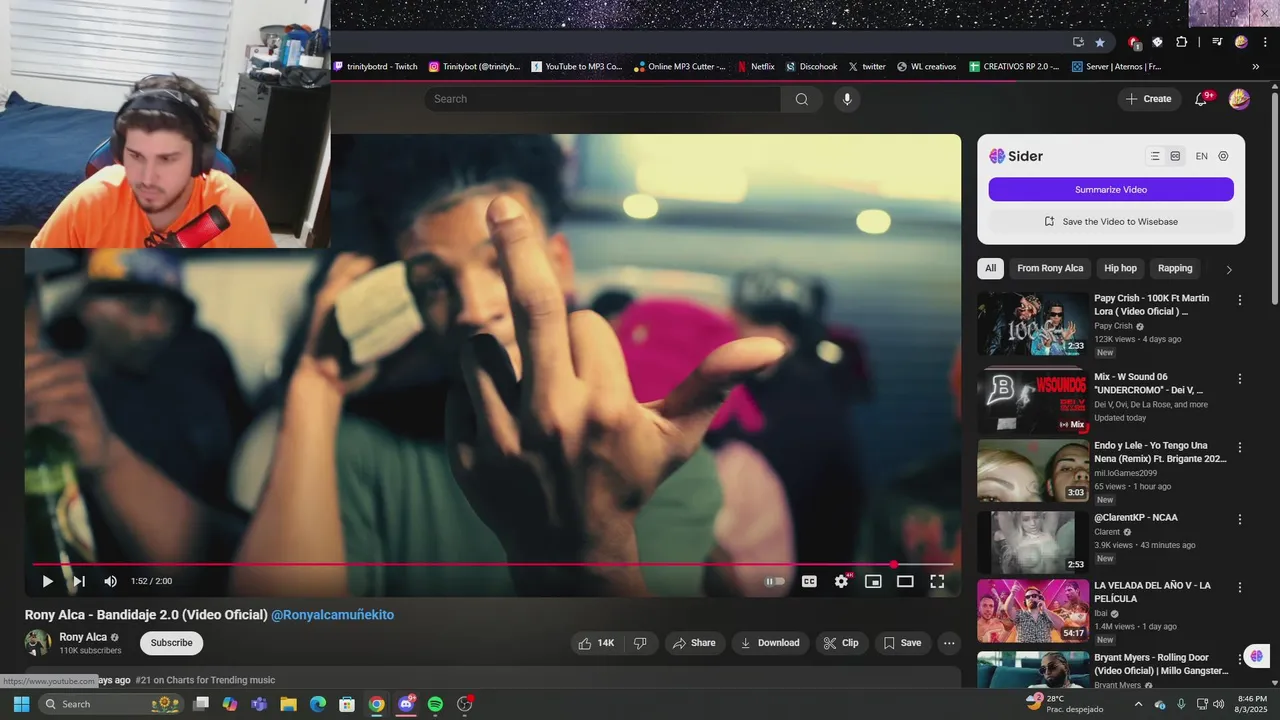
Task: Toggle autoplay switch in player controls
Action: click(775, 581)
